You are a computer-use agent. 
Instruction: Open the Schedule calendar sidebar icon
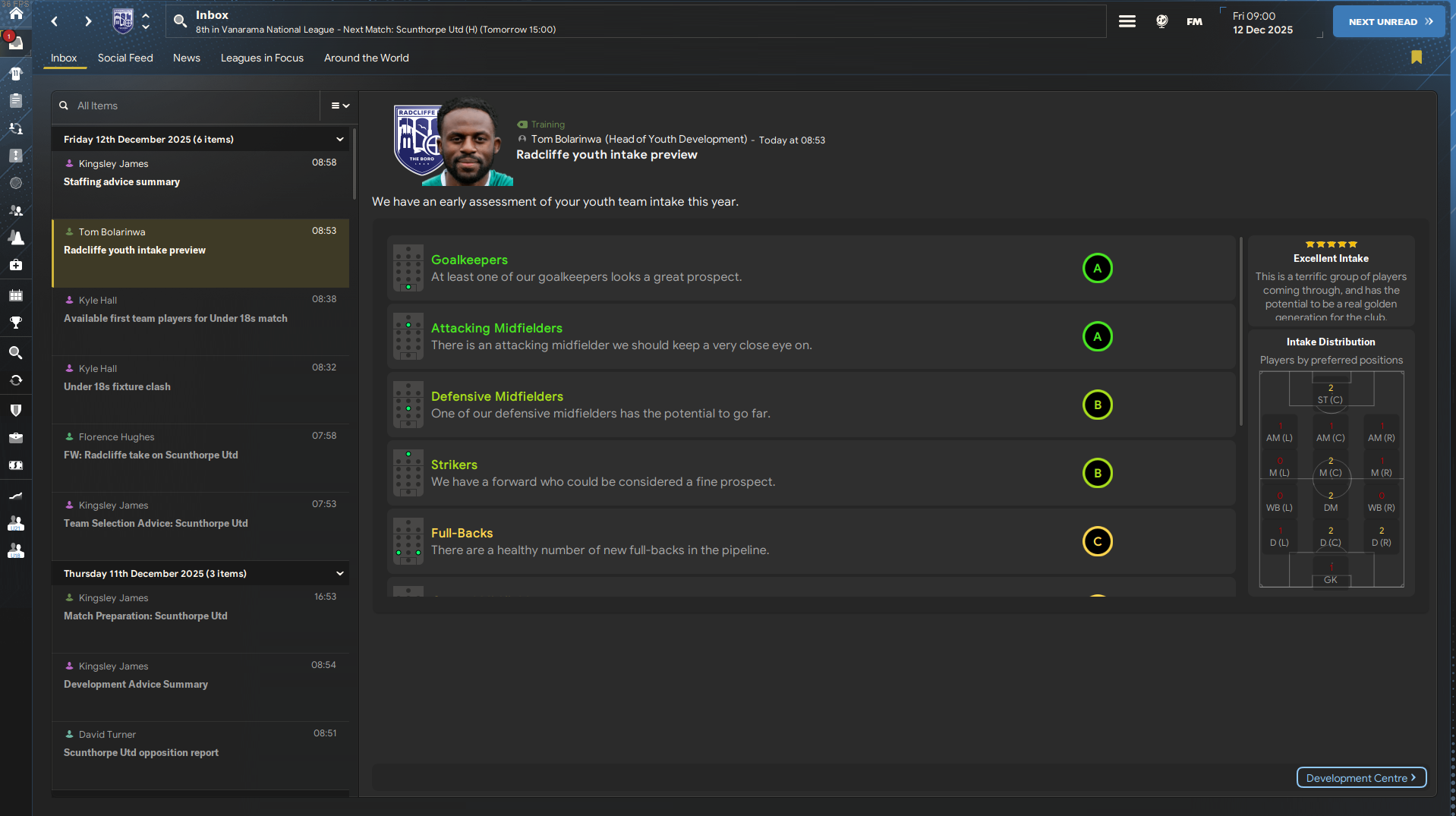click(x=16, y=295)
